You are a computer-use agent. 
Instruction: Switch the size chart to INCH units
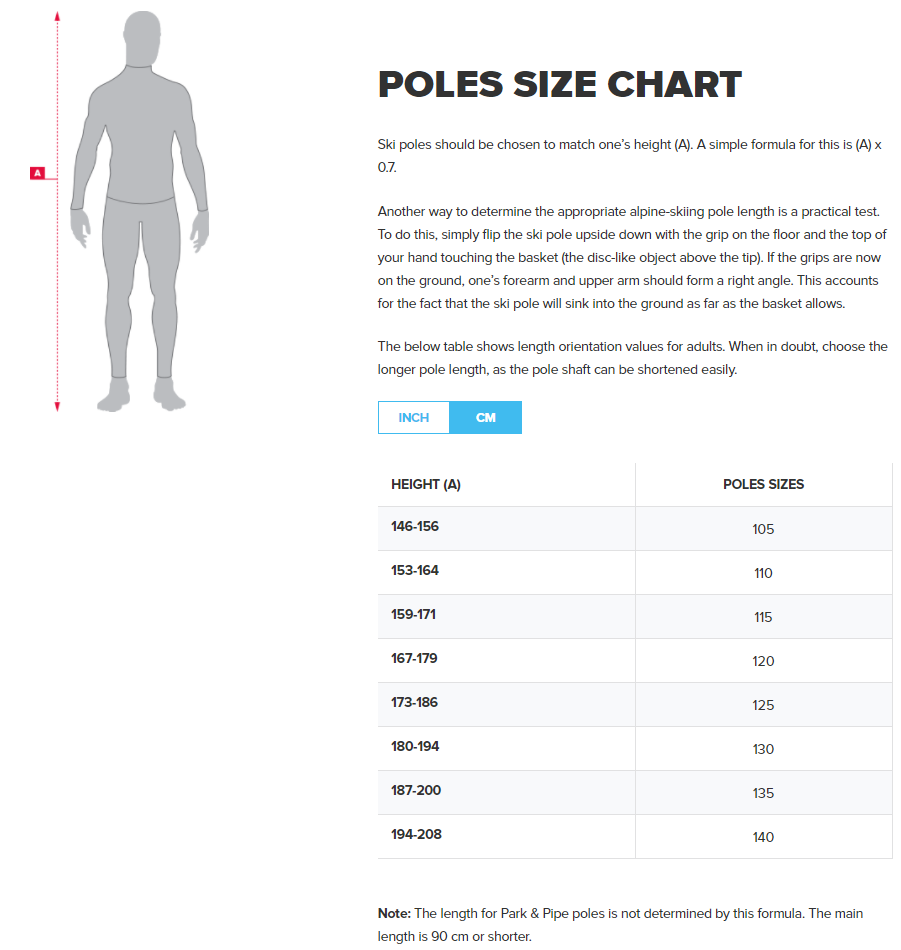pos(414,418)
